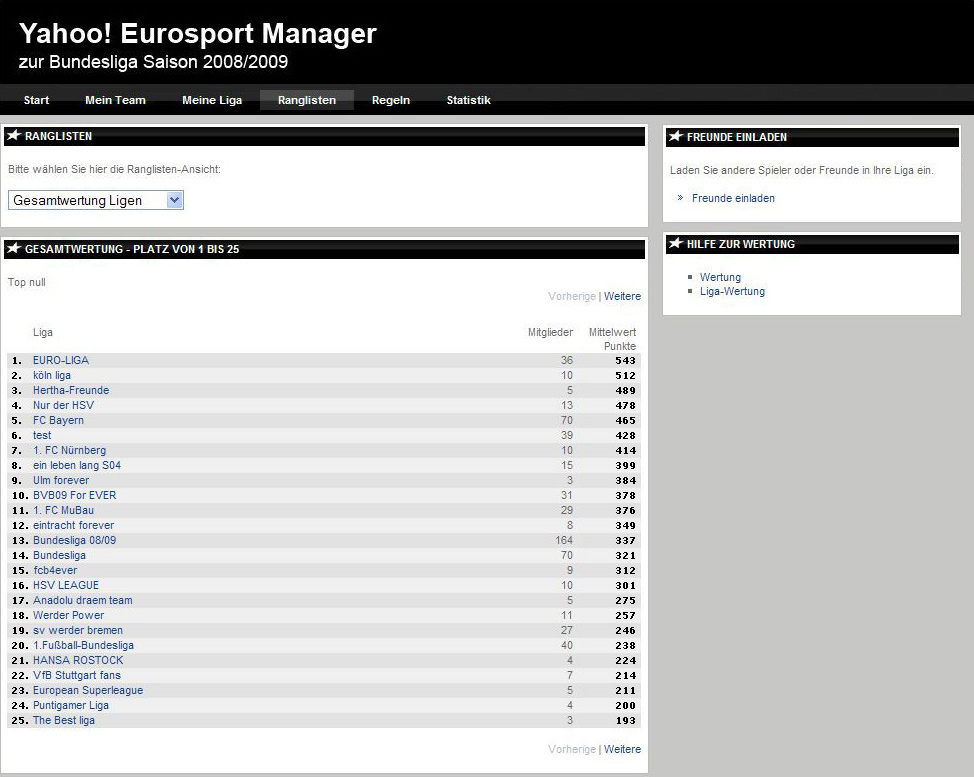Open the VfB Stuttgart fans league
Viewport: 974px width, 777px height.
[x=77, y=675]
